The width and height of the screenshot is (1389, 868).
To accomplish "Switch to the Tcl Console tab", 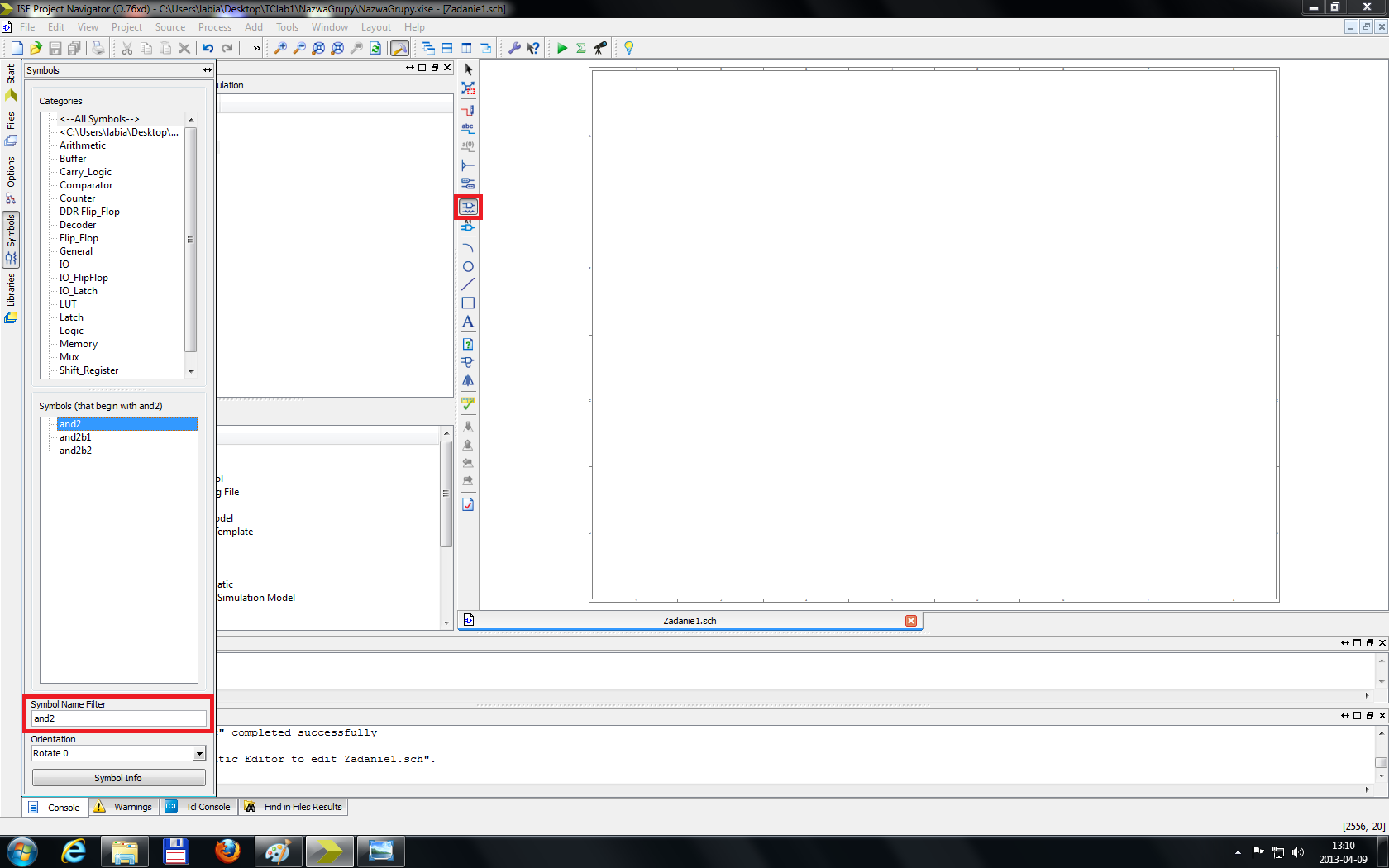I will 198,807.
